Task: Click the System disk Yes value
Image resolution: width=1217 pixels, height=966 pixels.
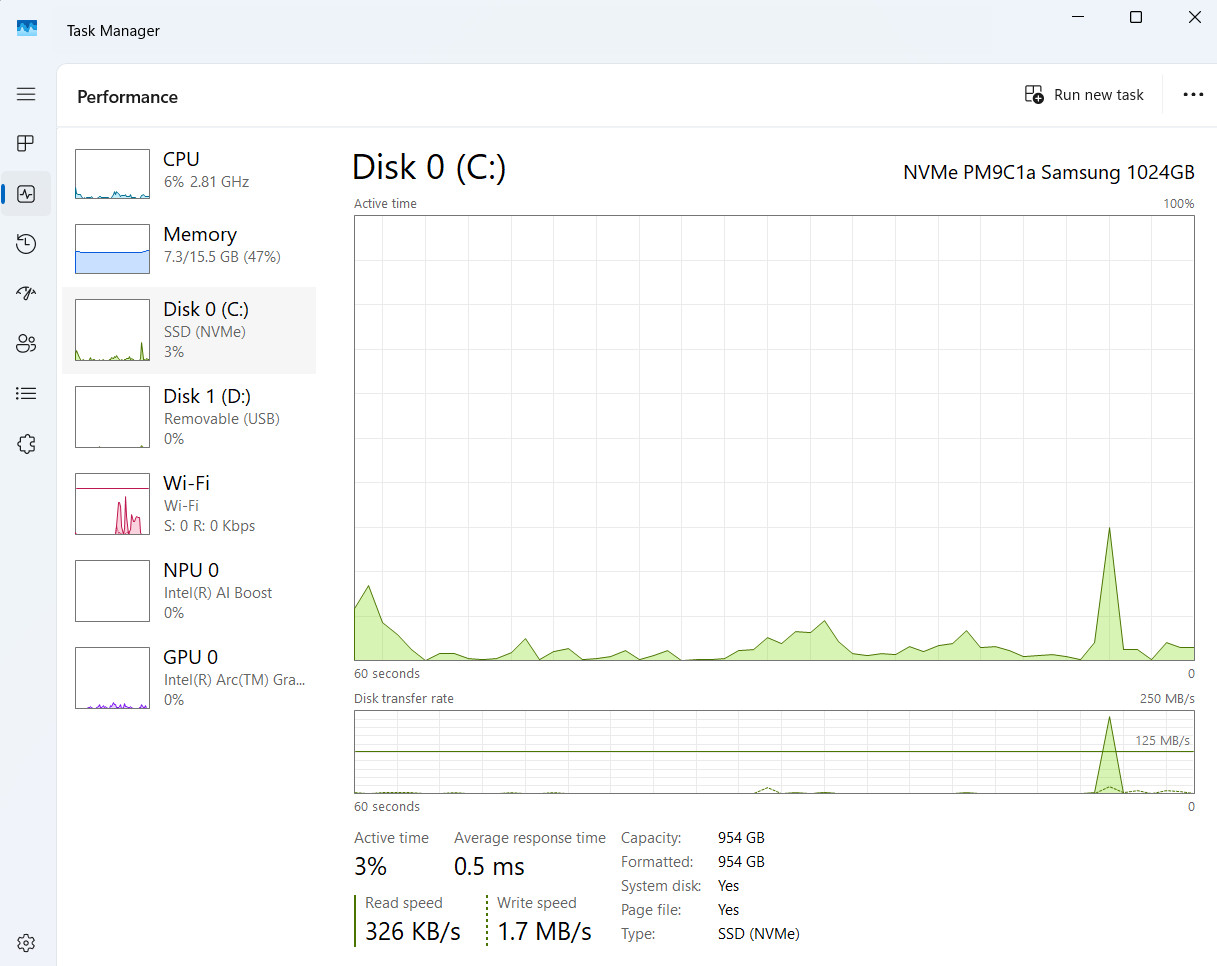Action: pos(729,886)
